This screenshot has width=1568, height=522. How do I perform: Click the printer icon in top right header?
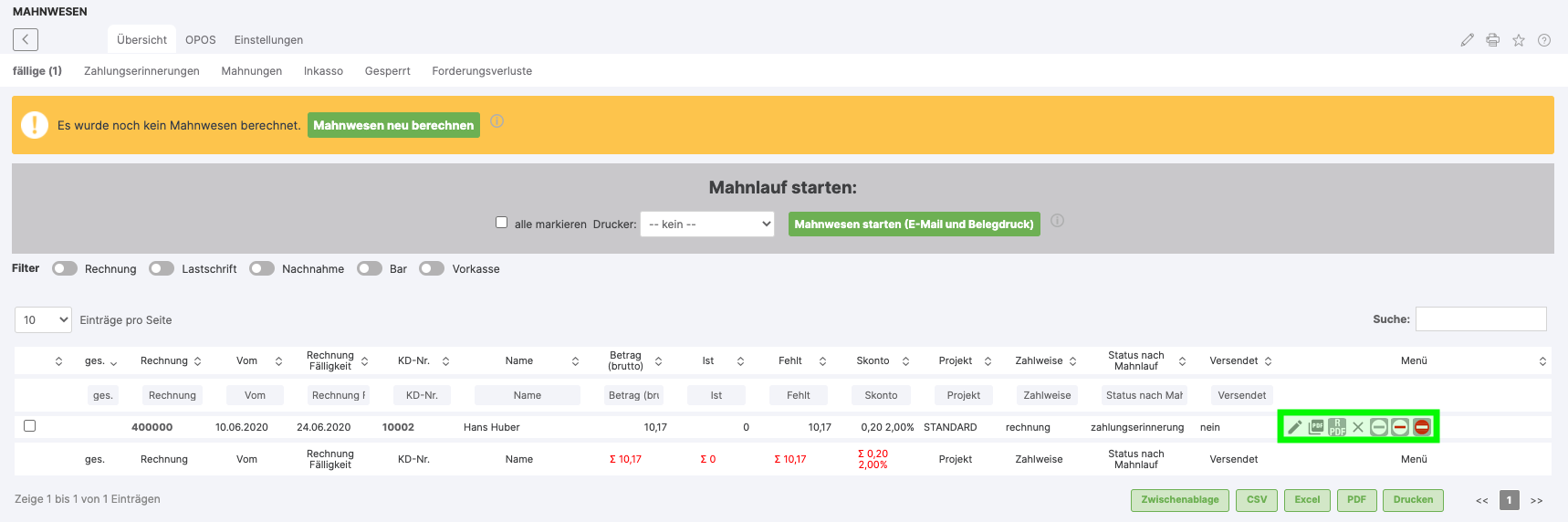click(x=1493, y=40)
